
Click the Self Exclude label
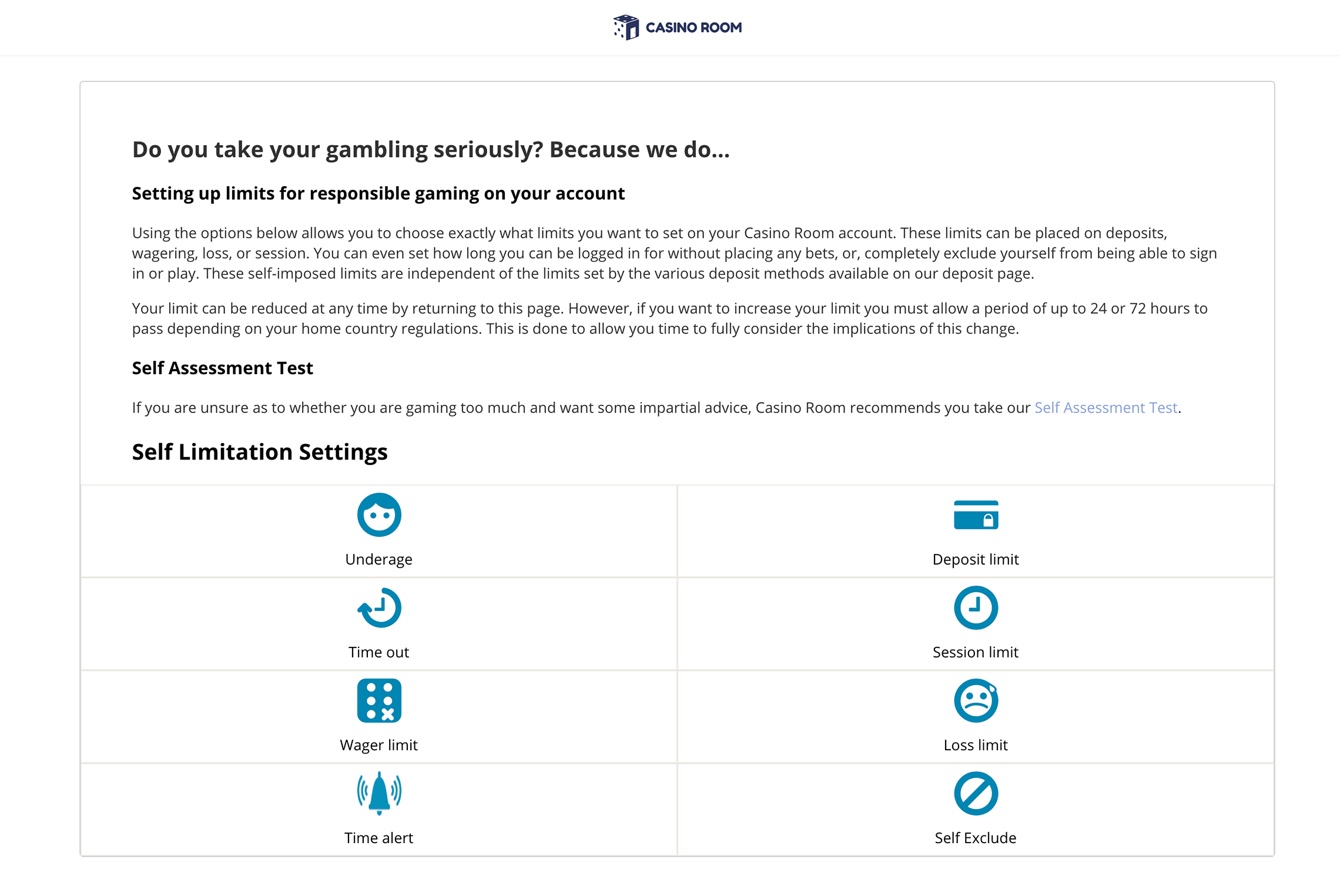pyautogui.click(x=976, y=838)
